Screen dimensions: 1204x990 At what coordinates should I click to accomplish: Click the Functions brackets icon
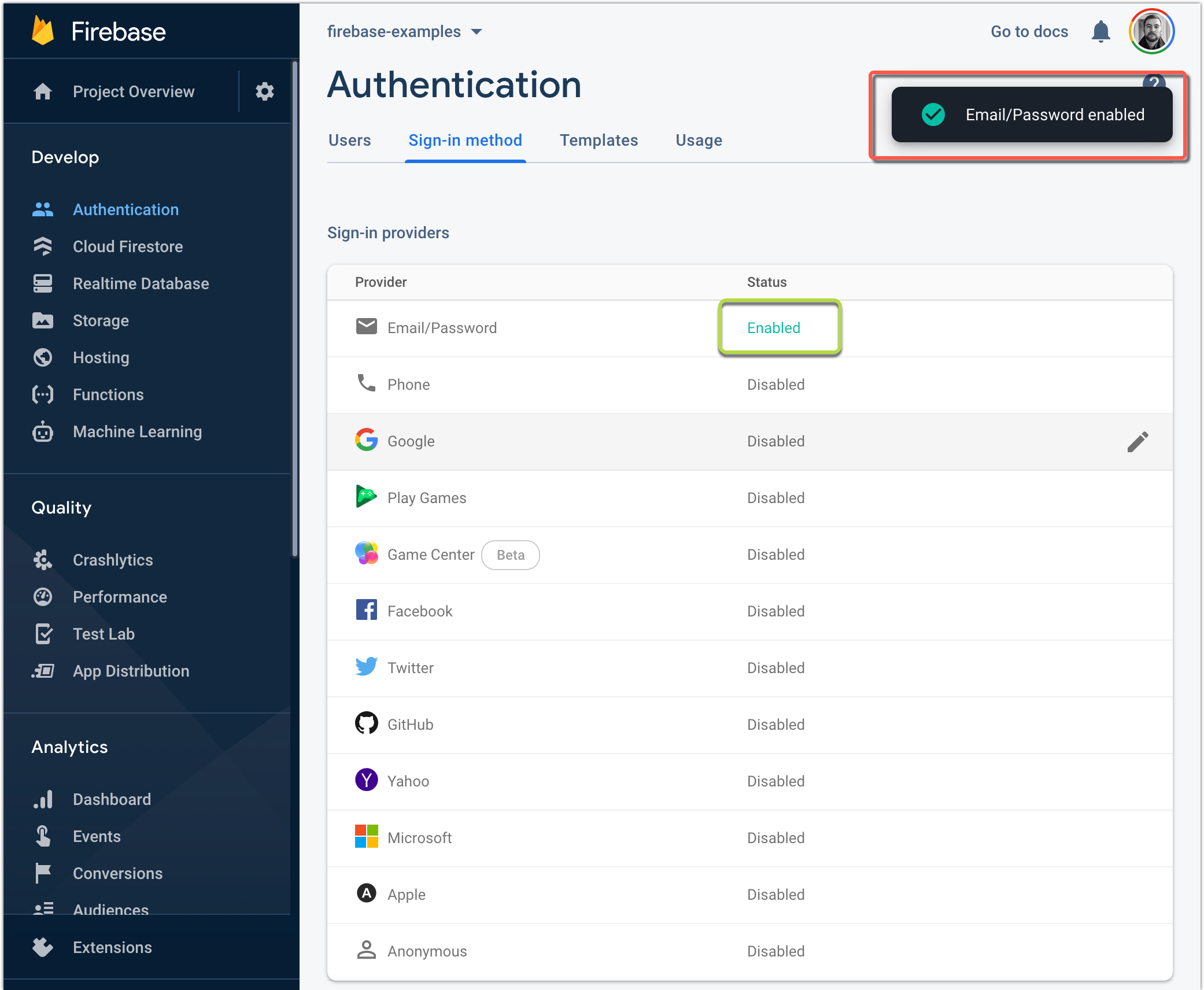(43, 394)
